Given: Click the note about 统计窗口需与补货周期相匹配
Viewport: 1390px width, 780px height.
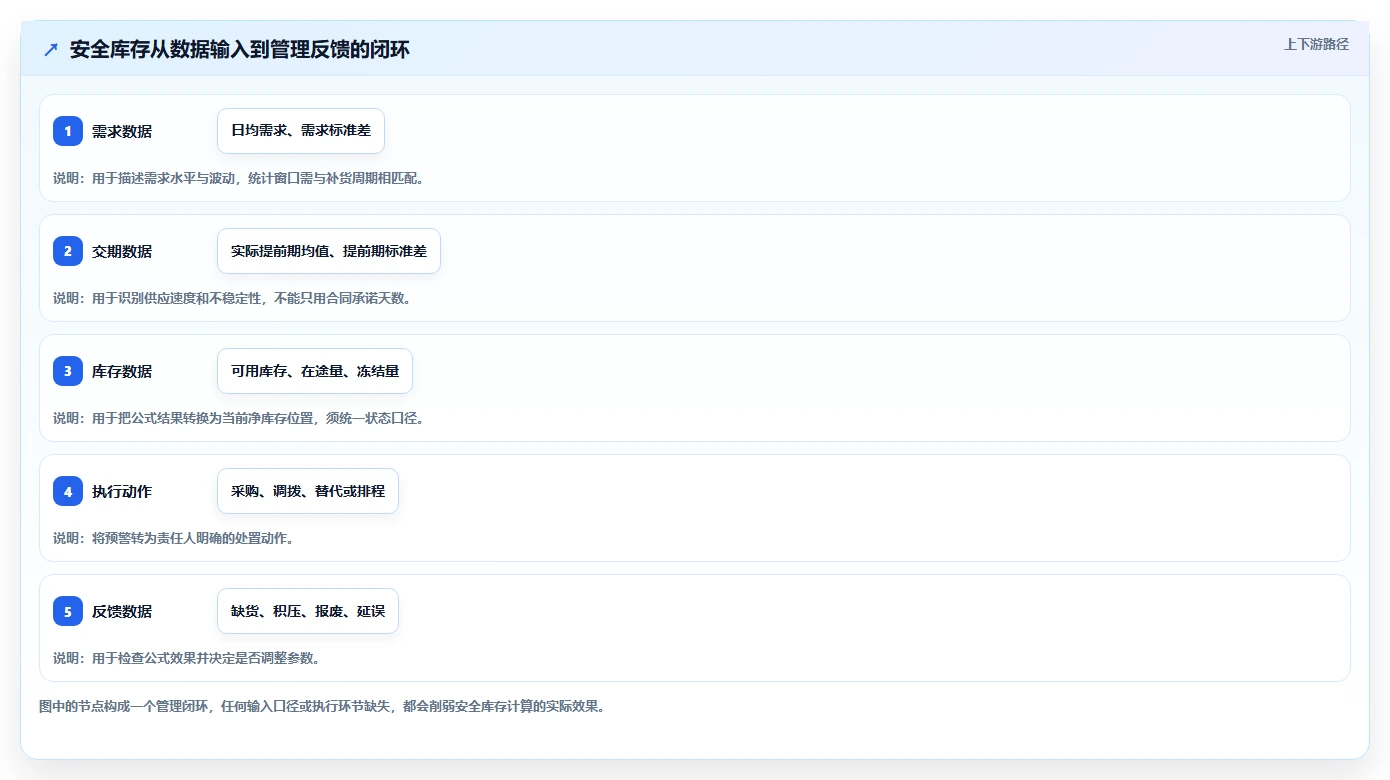Looking at the screenshot, I should pos(239,178).
